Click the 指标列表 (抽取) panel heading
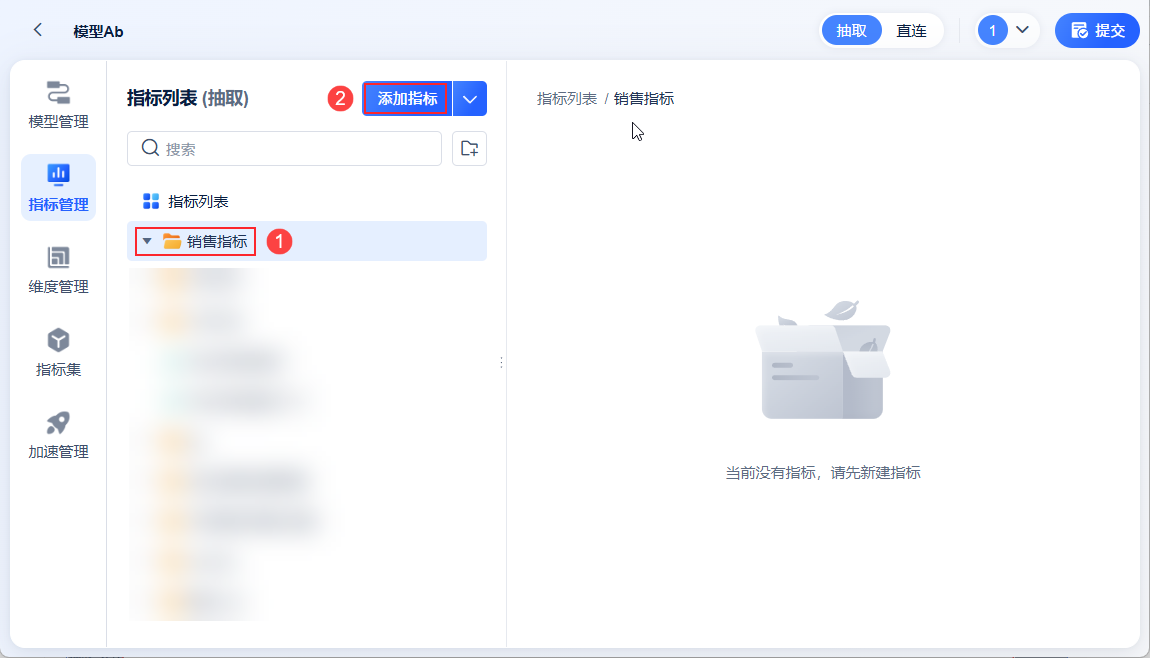Viewport: 1150px width, 658px height. [188, 98]
